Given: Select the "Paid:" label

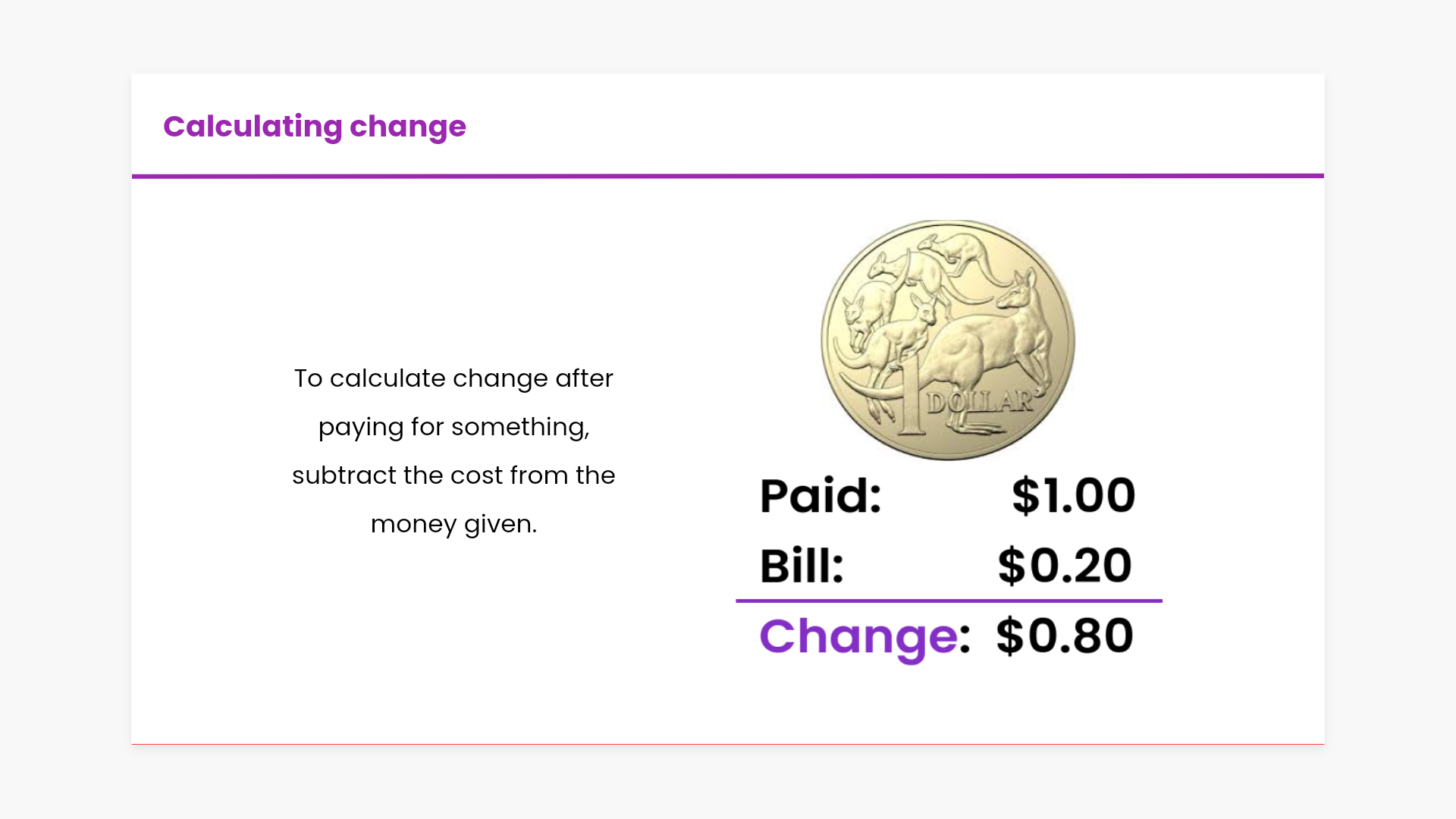Looking at the screenshot, I should 821,496.
